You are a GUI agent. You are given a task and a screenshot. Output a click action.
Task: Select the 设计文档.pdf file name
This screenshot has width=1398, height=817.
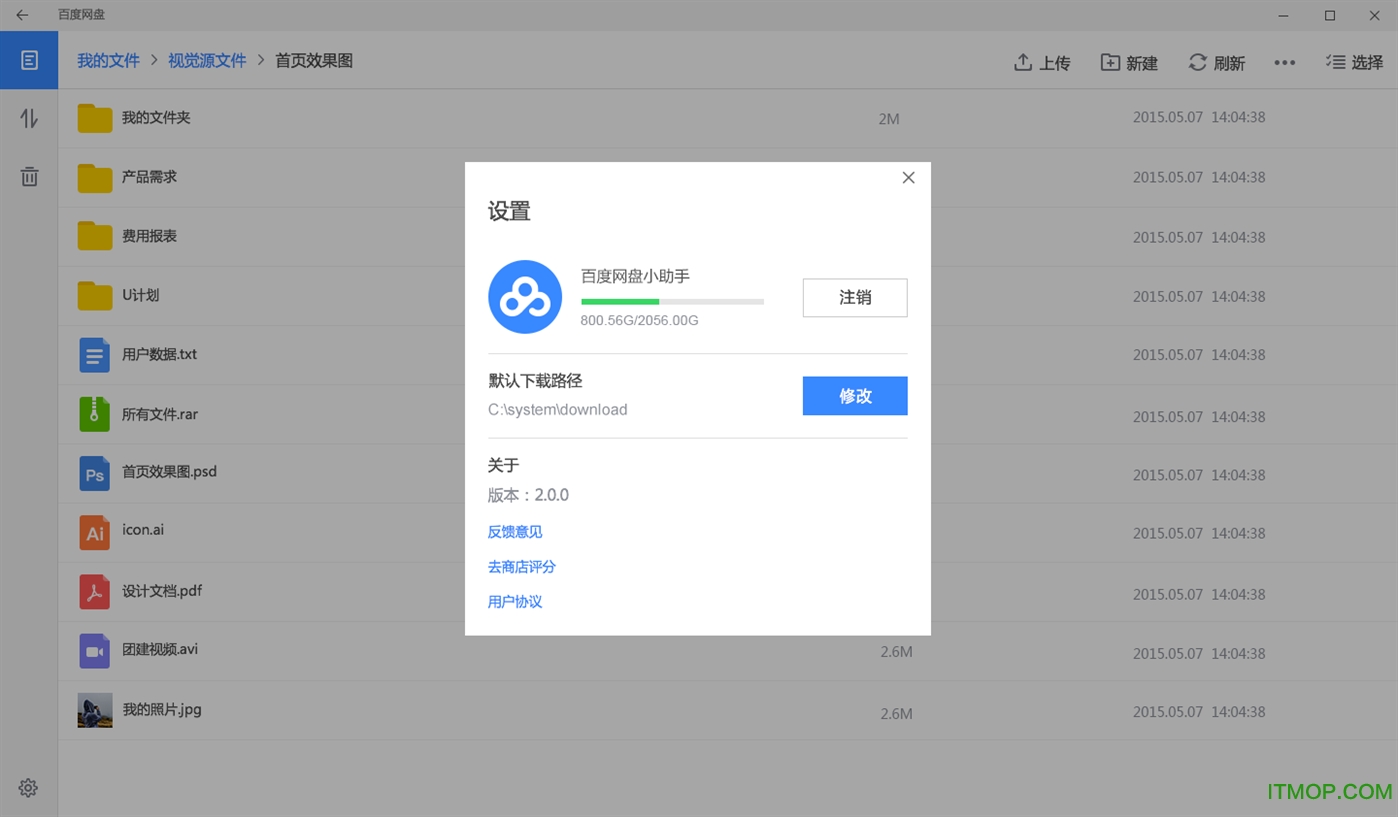coord(161,591)
